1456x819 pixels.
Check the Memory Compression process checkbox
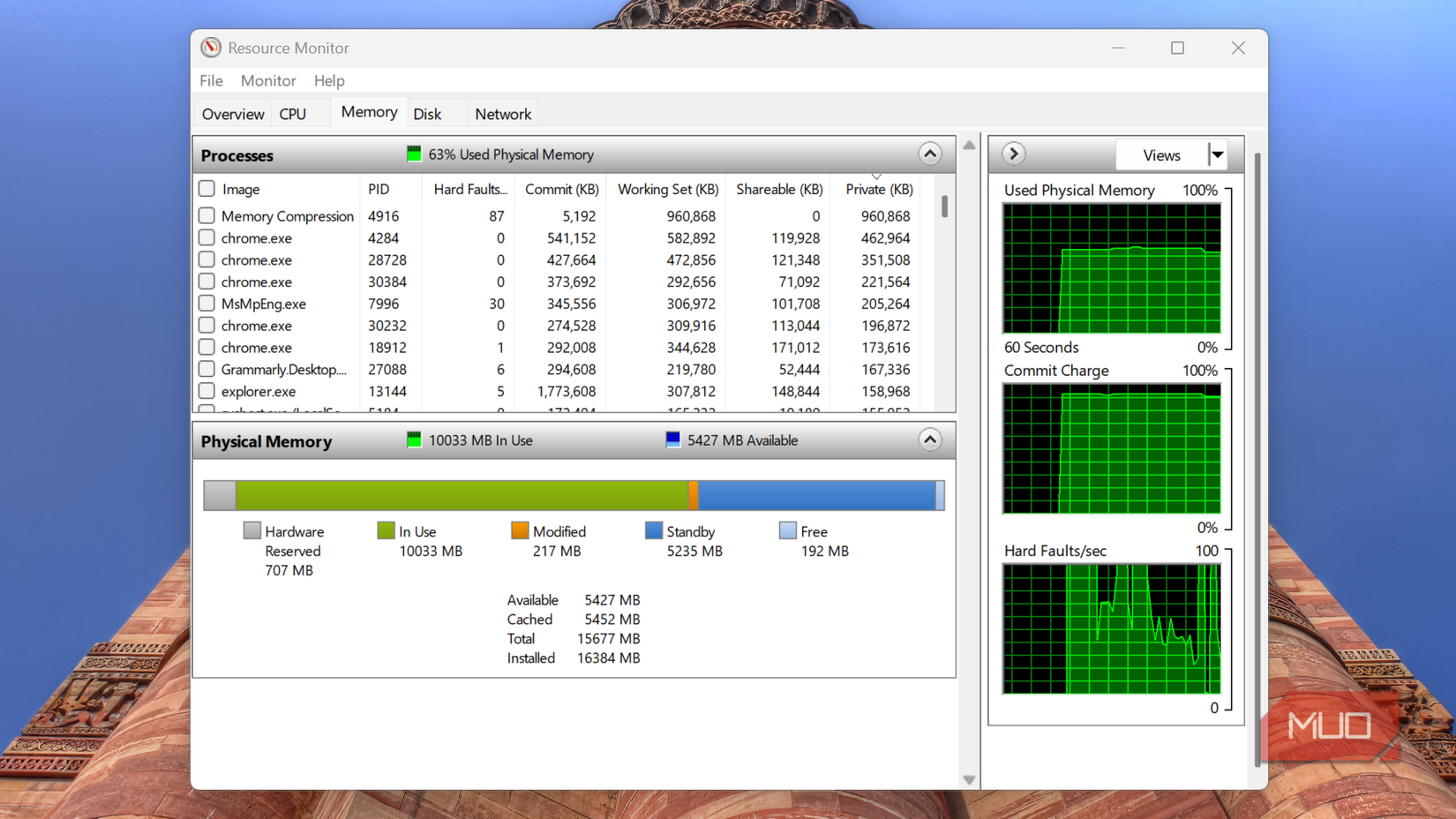pos(206,215)
